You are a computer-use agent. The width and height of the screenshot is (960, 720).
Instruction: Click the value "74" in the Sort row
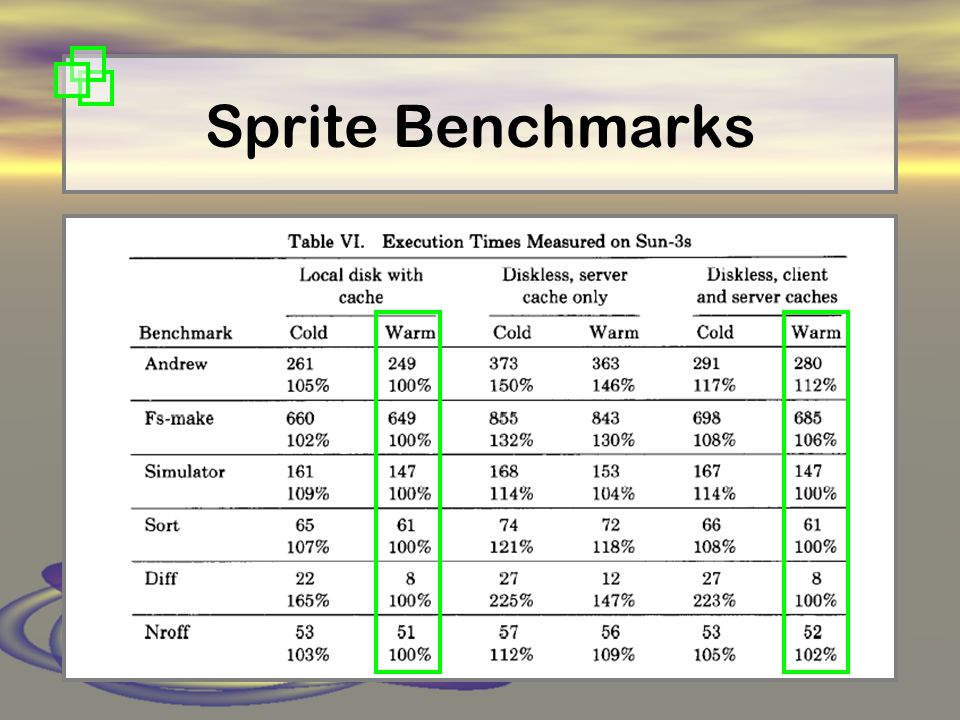pyautogui.click(x=508, y=525)
